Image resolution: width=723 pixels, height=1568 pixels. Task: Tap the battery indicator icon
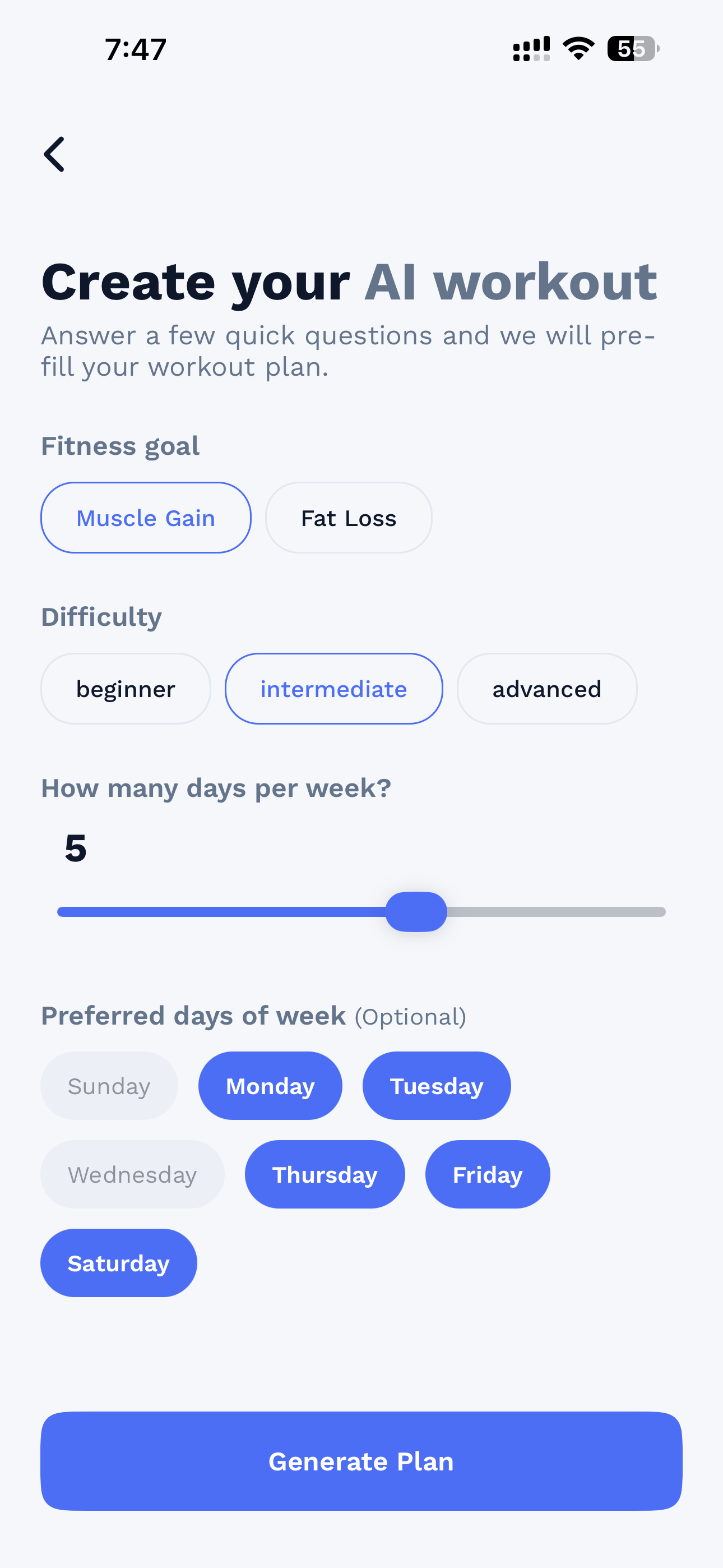click(x=632, y=49)
